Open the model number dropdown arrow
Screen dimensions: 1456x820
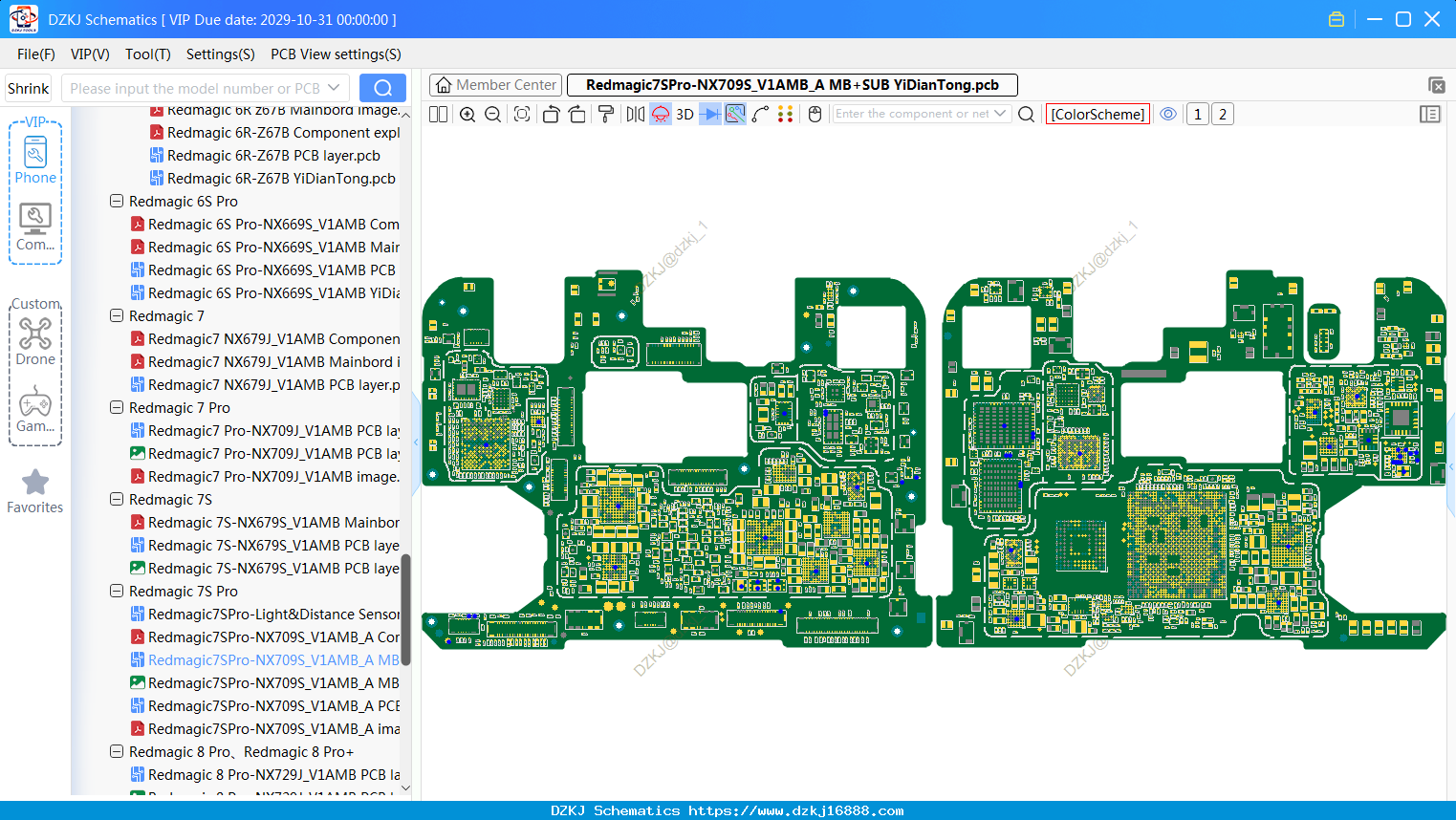coord(334,88)
